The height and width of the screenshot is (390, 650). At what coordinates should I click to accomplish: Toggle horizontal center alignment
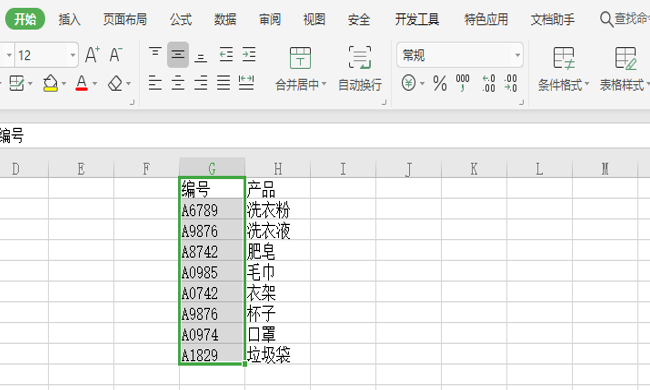coord(178,83)
